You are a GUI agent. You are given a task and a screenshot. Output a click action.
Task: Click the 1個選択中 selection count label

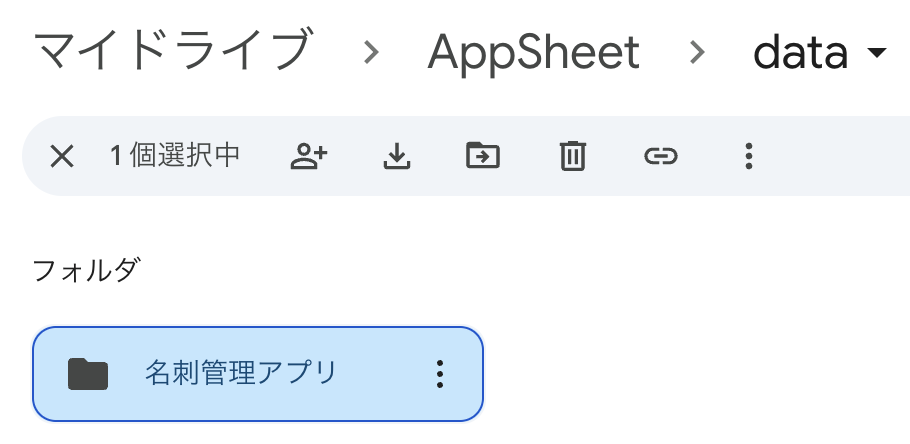[174, 156]
